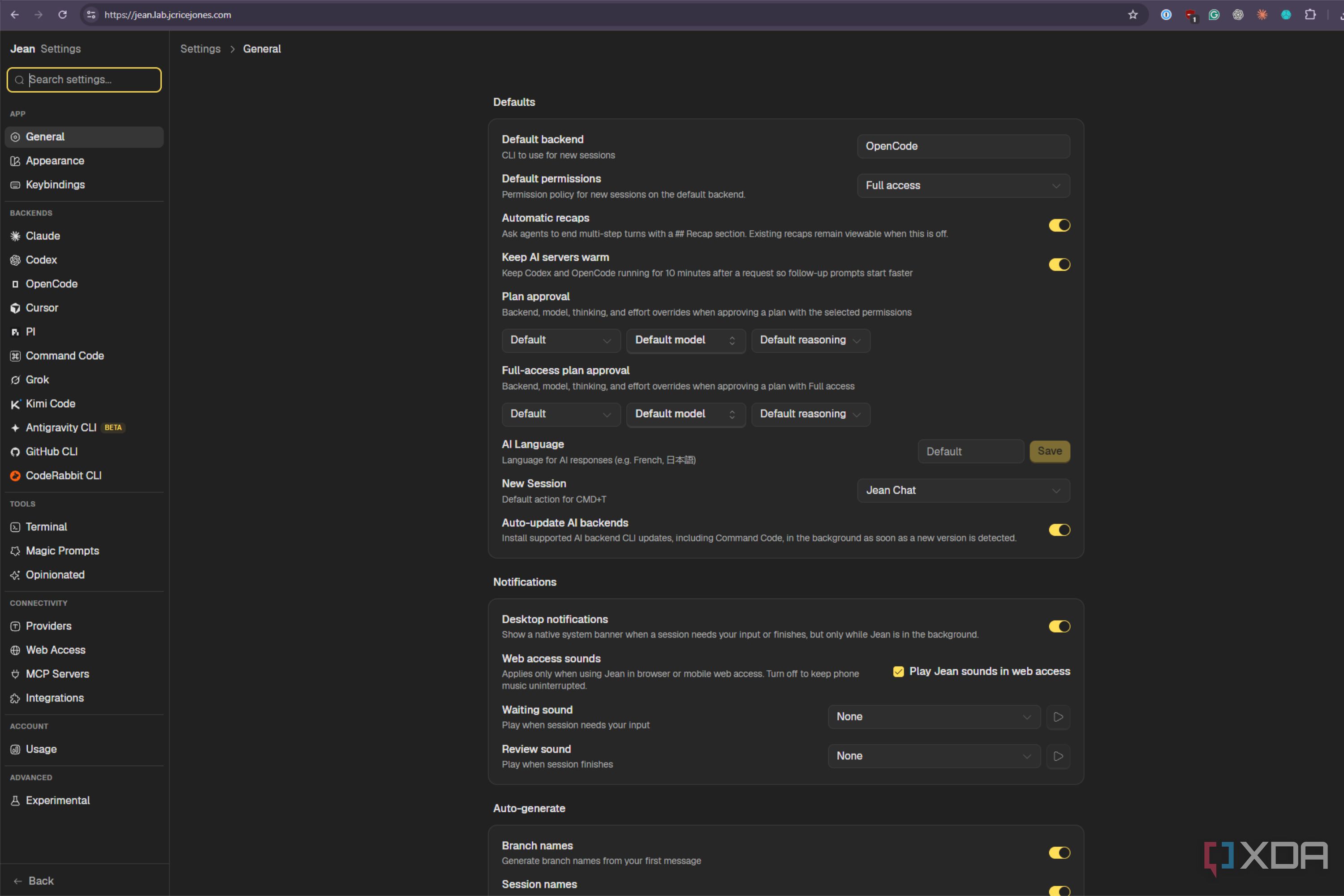Viewport: 1344px width, 896px height.
Task: Reload the page in browser
Action: pyautogui.click(x=62, y=15)
